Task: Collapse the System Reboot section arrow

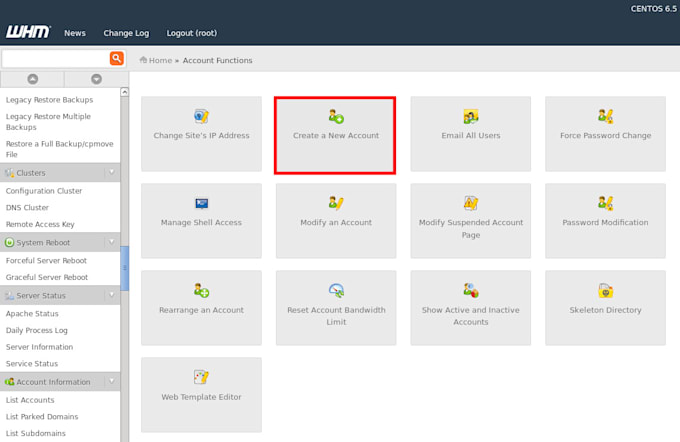Action: pos(112,242)
